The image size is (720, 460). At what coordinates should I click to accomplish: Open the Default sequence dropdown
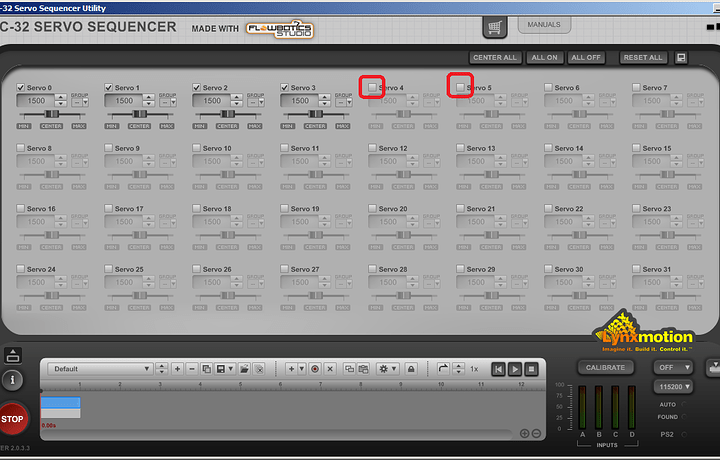101,369
